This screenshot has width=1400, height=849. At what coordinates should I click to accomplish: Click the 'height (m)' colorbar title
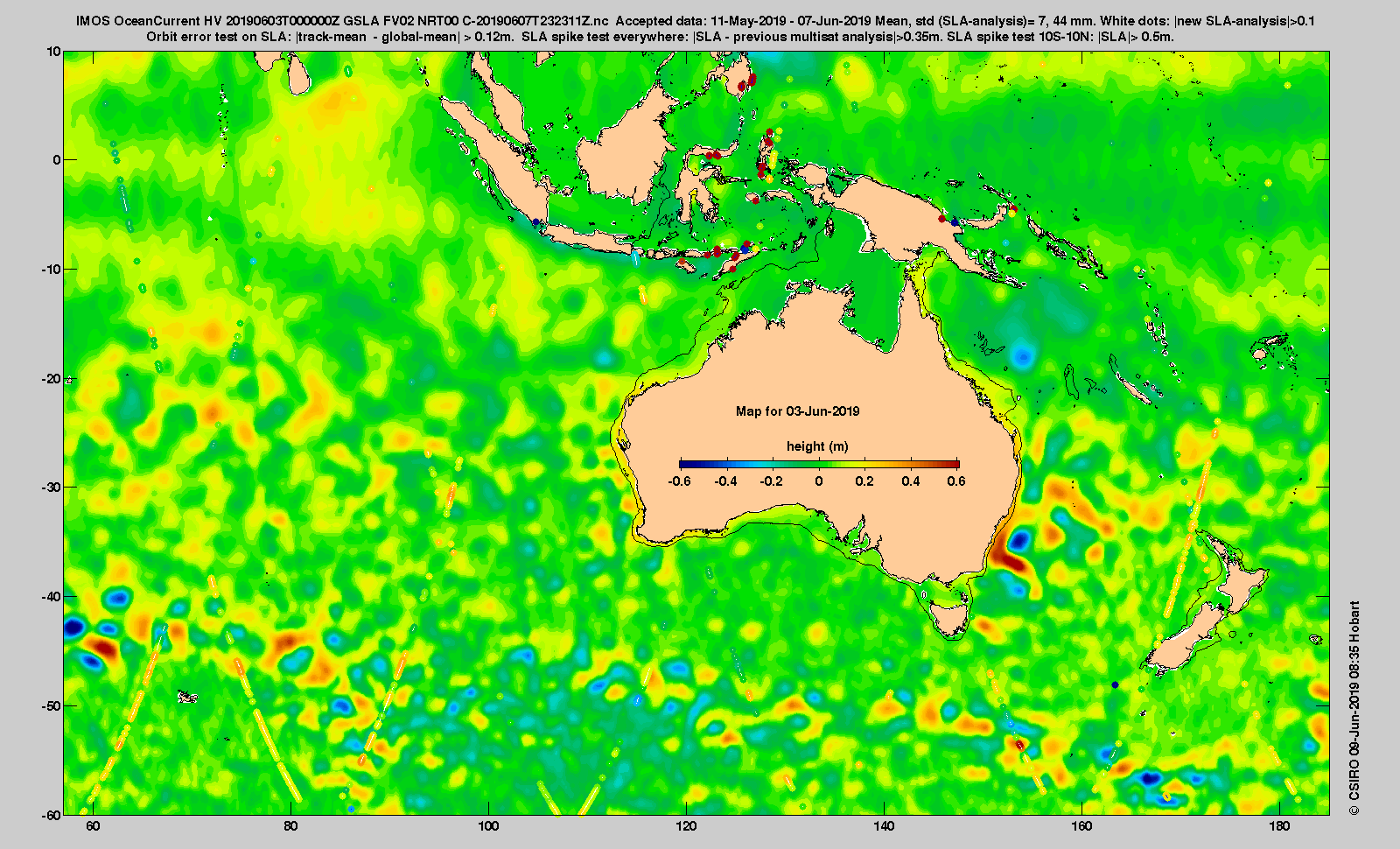click(817, 446)
